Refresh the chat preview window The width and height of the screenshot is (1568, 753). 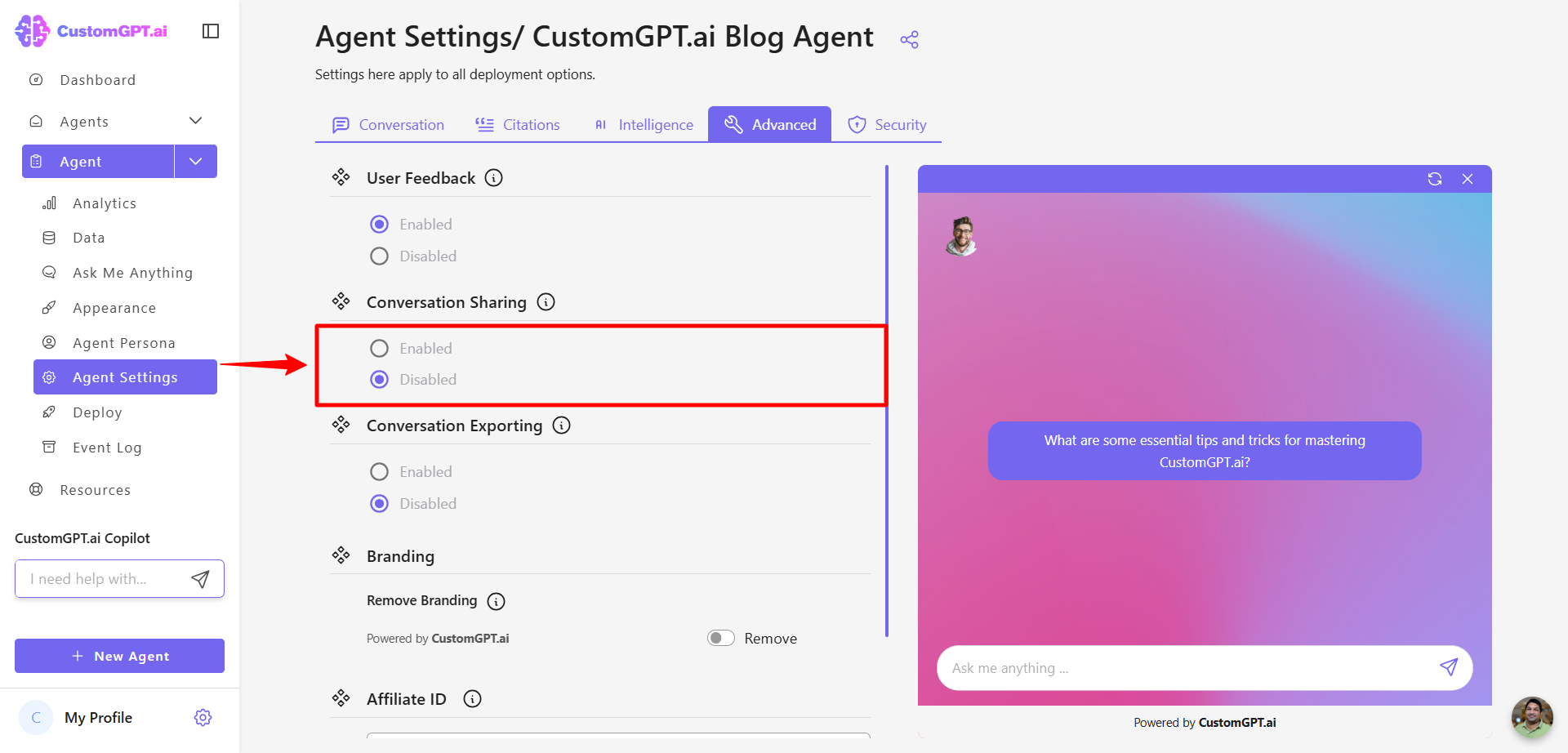coord(1435,179)
